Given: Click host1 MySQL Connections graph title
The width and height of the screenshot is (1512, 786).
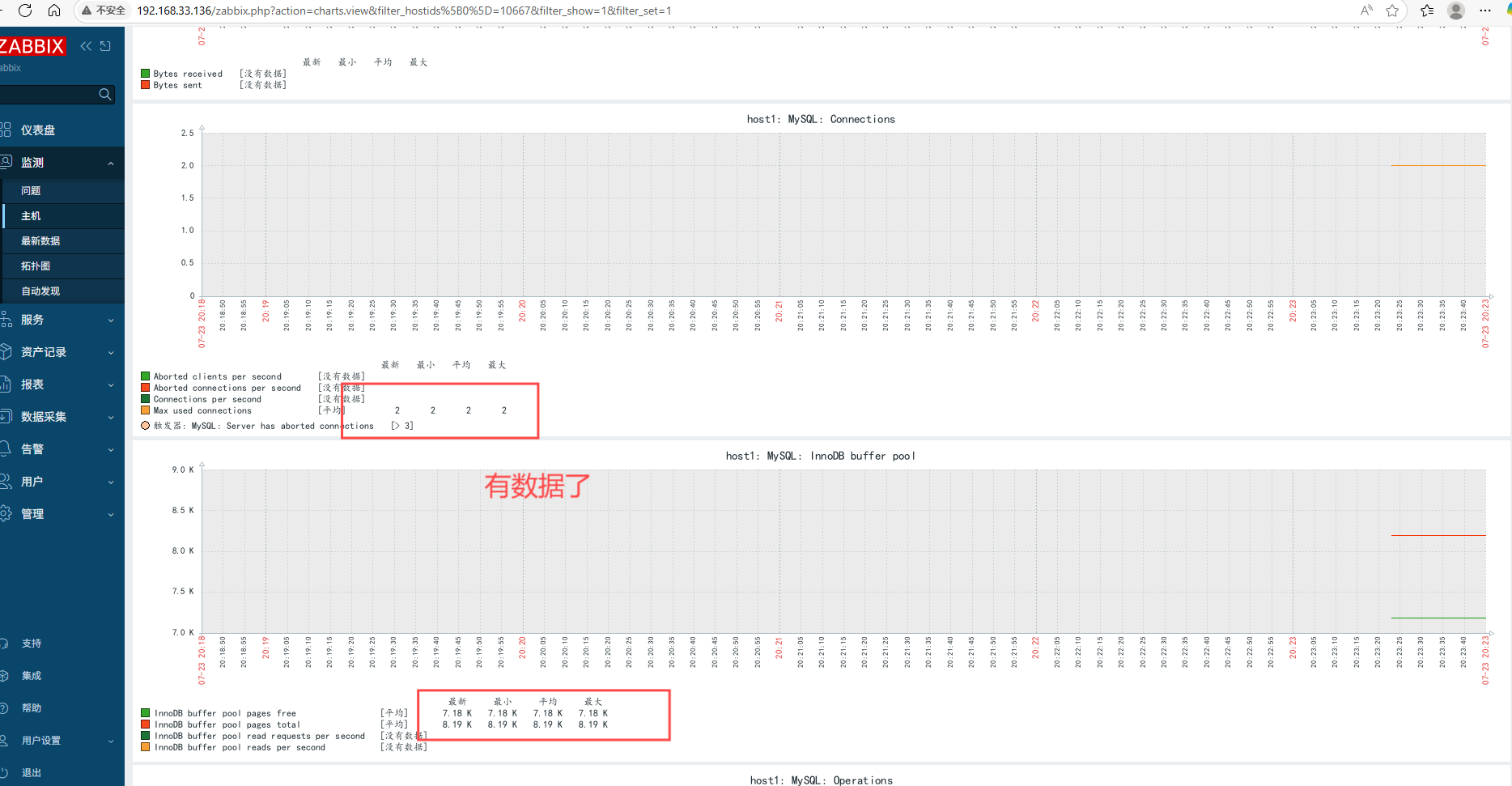Looking at the screenshot, I should tap(821, 119).
